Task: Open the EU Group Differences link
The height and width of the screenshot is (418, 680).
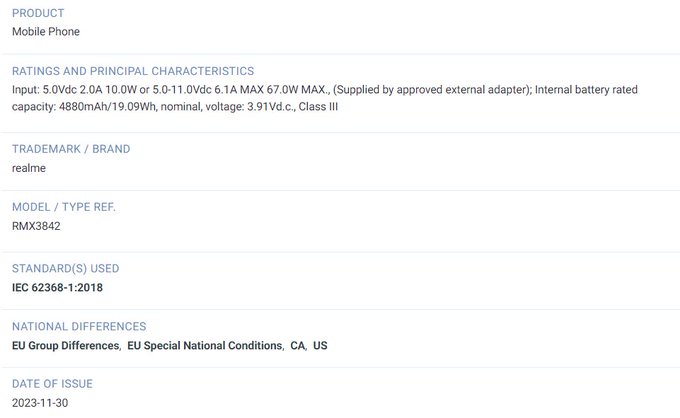Action: coord(65,346)
